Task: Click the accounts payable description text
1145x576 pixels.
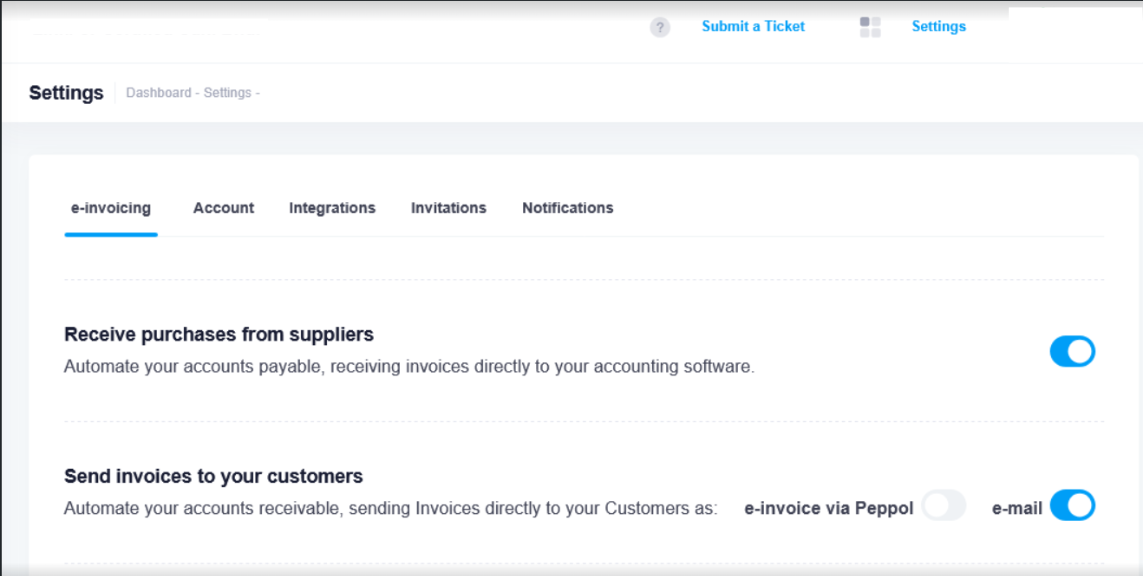Action: (409, 367)
